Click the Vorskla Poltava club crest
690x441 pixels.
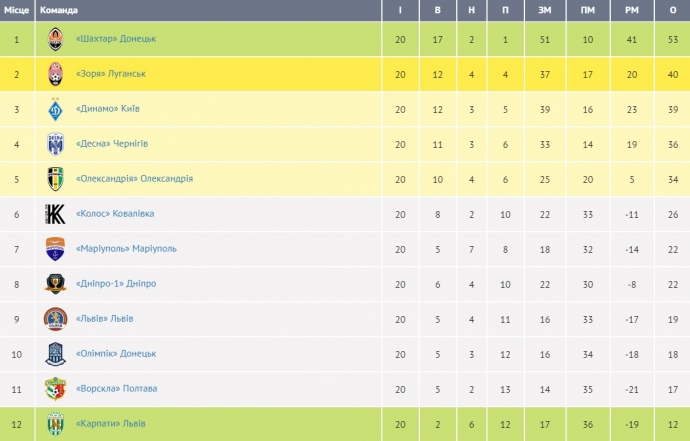tap(56, 389)
